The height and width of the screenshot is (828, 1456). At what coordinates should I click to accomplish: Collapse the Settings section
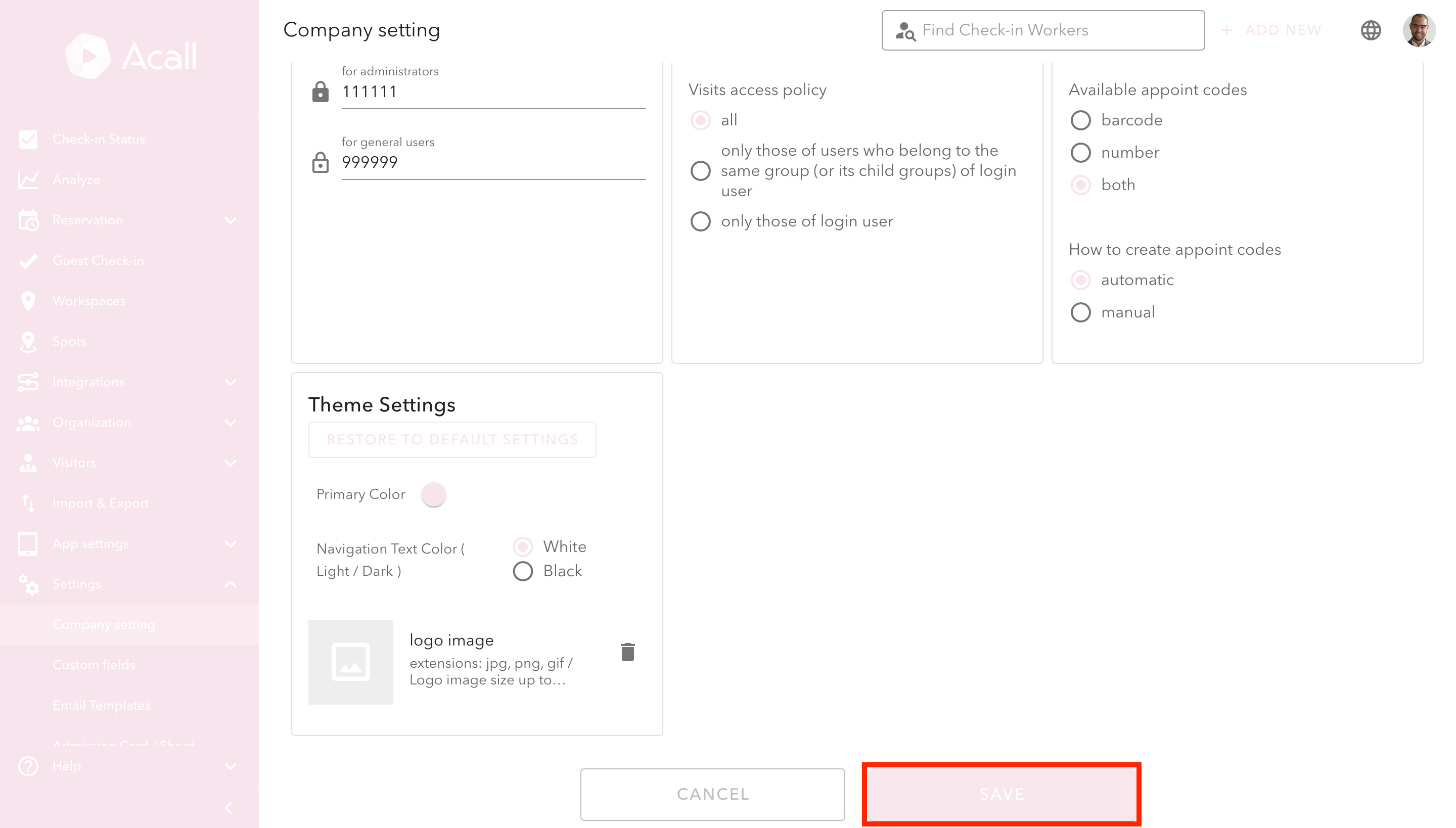(x=231, y=584)
